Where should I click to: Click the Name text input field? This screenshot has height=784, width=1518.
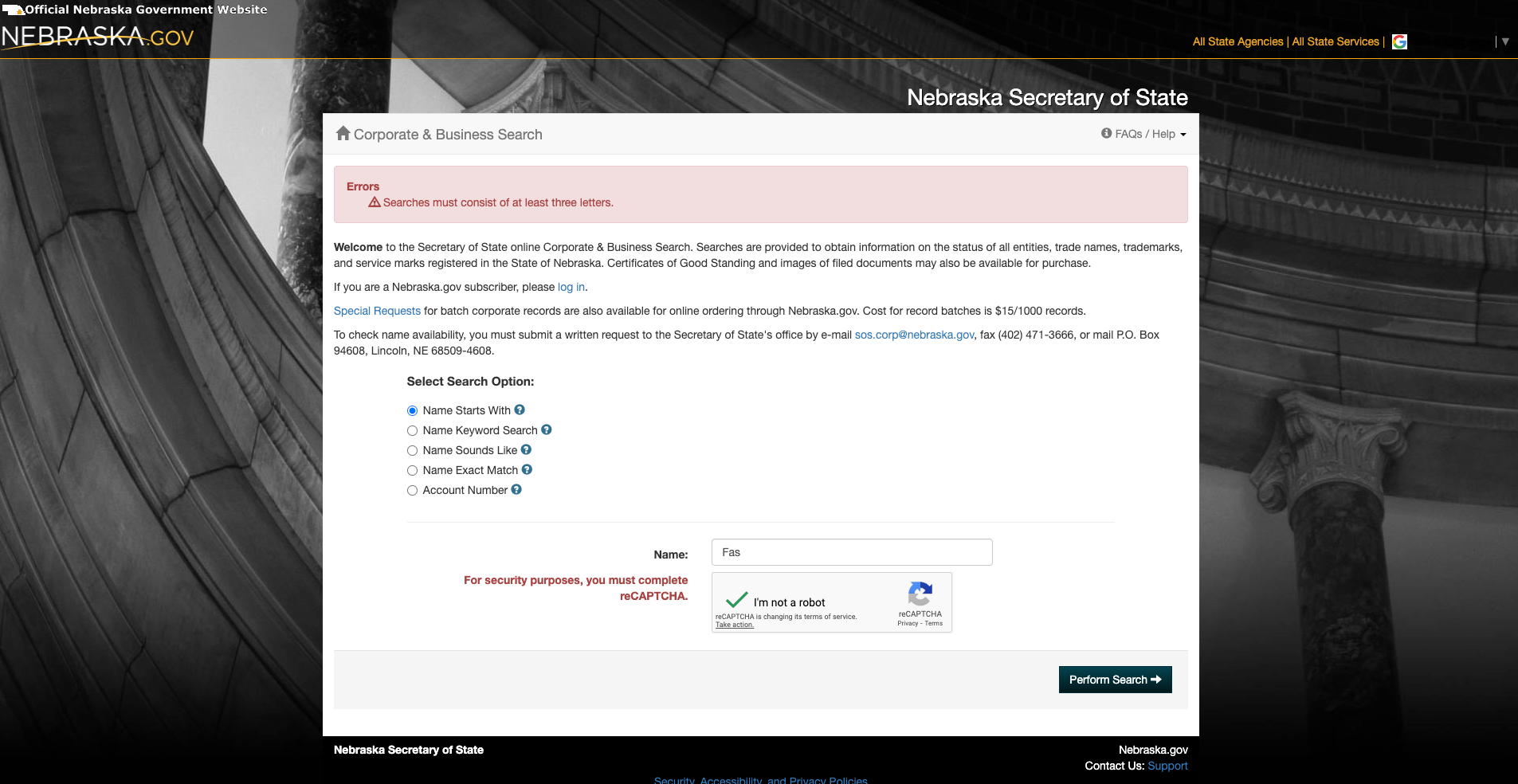[851, 552]
